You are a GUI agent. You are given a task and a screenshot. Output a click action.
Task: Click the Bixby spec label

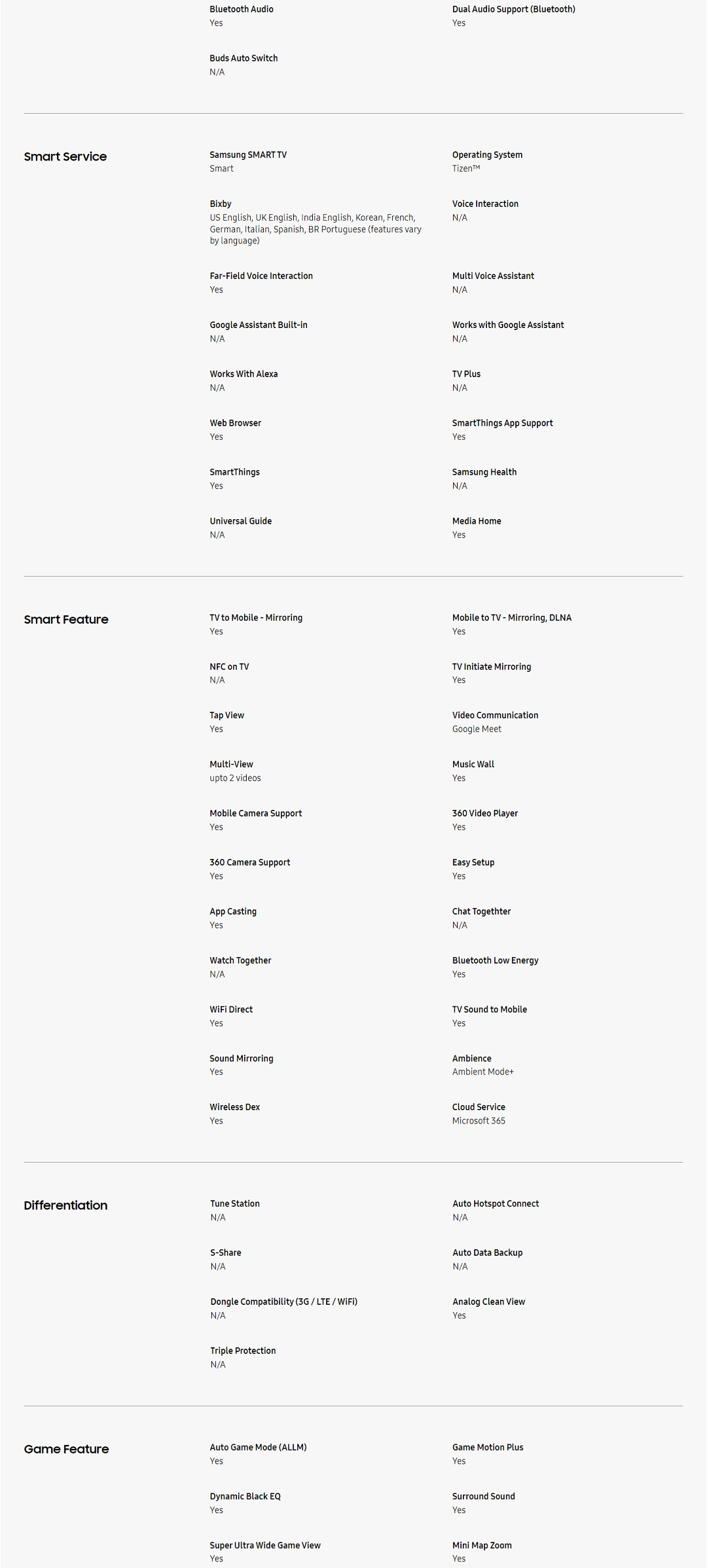(x=221, y=204)
